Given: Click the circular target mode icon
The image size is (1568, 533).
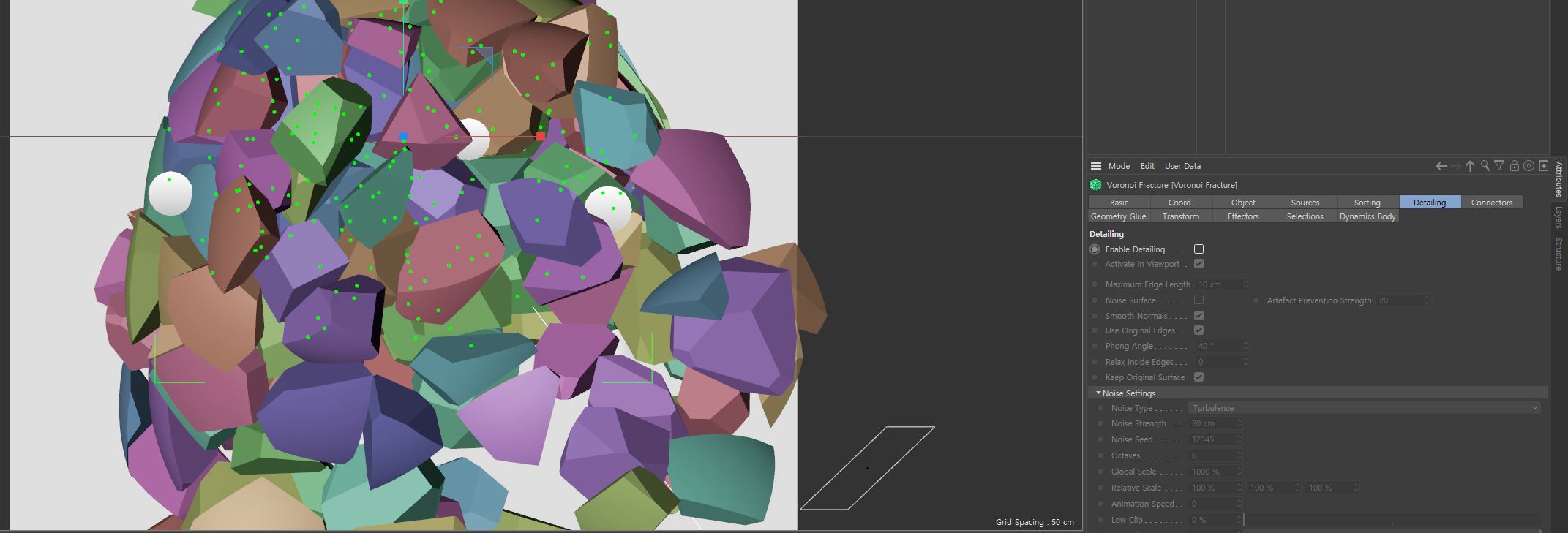Looking at the screenshot, I should (x=1528, y=166).
